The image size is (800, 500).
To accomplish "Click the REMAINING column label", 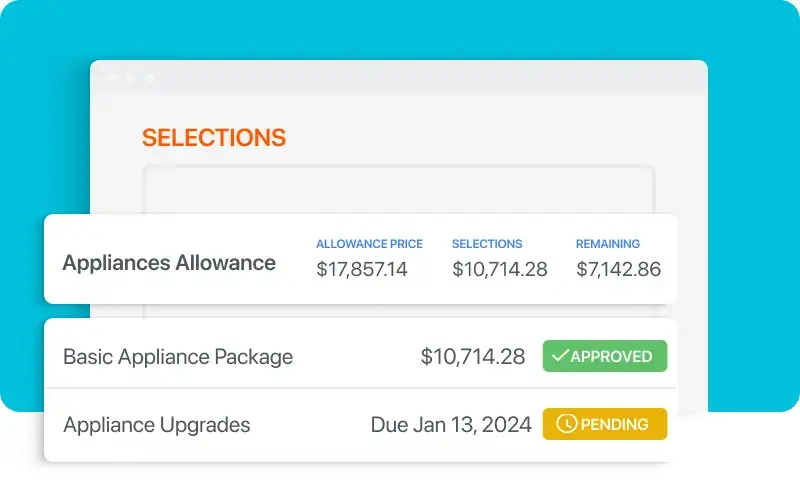I will coord(608,244).
